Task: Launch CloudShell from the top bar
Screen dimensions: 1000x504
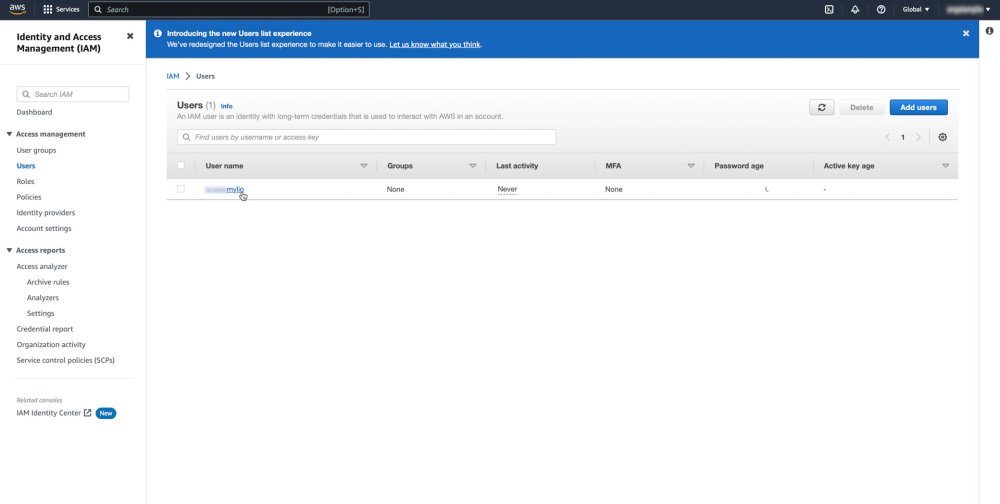Action: coord(829,10)
